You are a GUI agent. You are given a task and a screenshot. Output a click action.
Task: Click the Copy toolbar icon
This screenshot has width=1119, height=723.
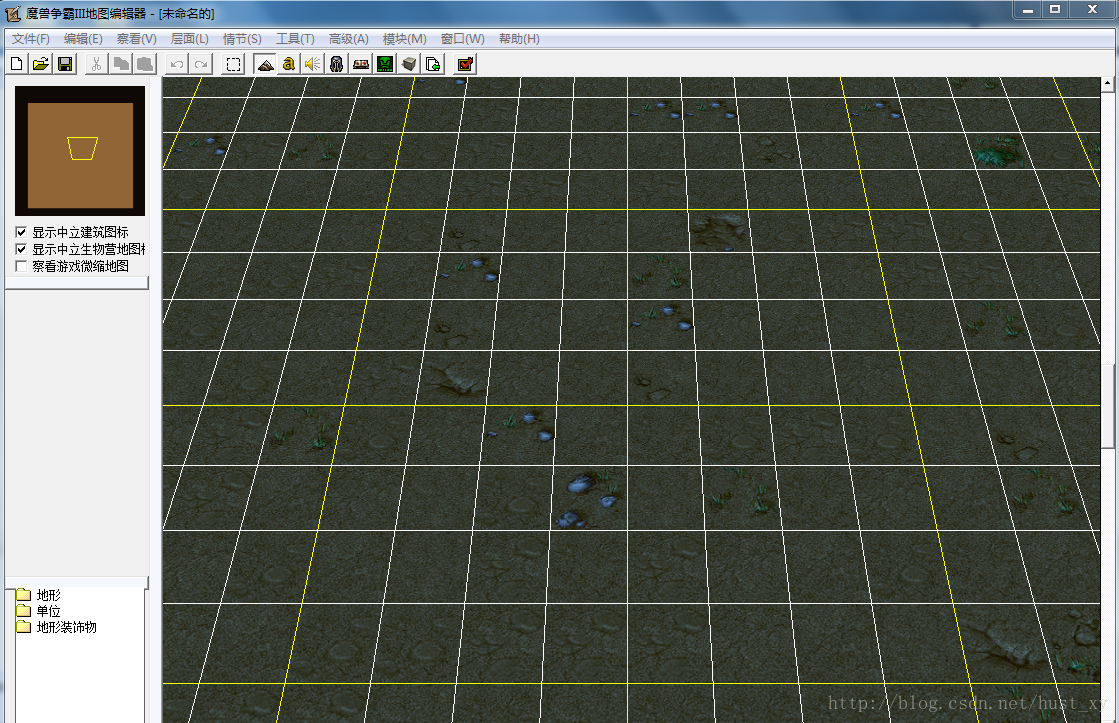[x=121, y=64]
